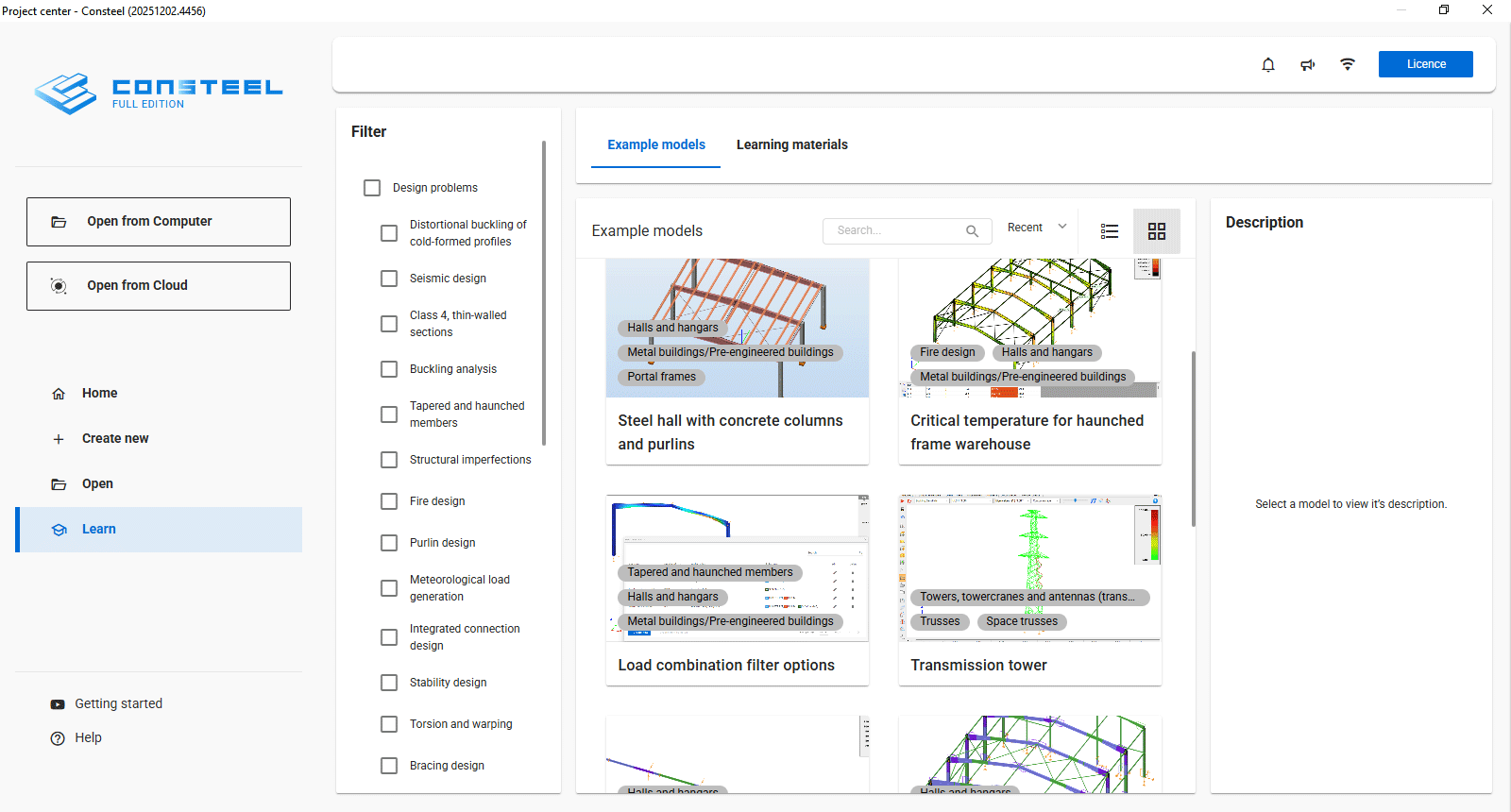Open Steel hall with concrete columns model

click(738, 361)
